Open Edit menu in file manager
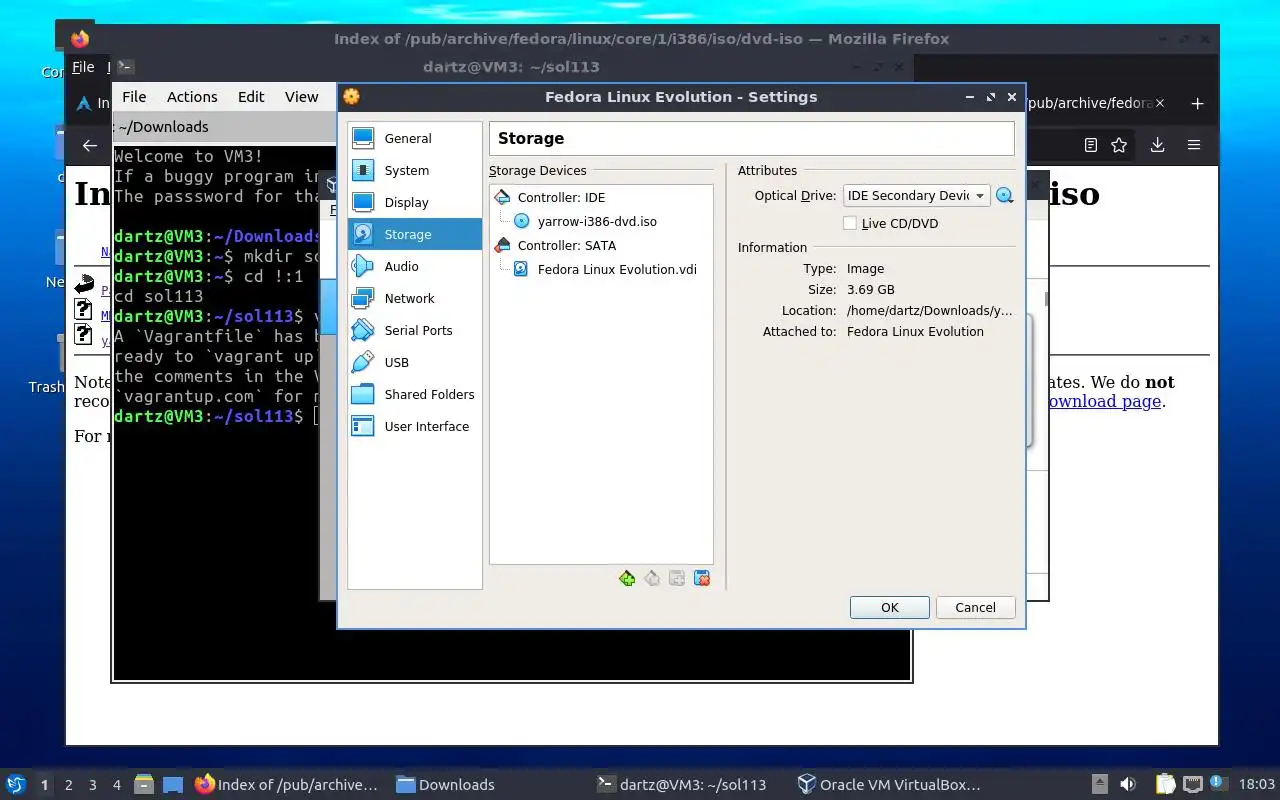This screenshot has height=800, width=1280. click(251, 97)
